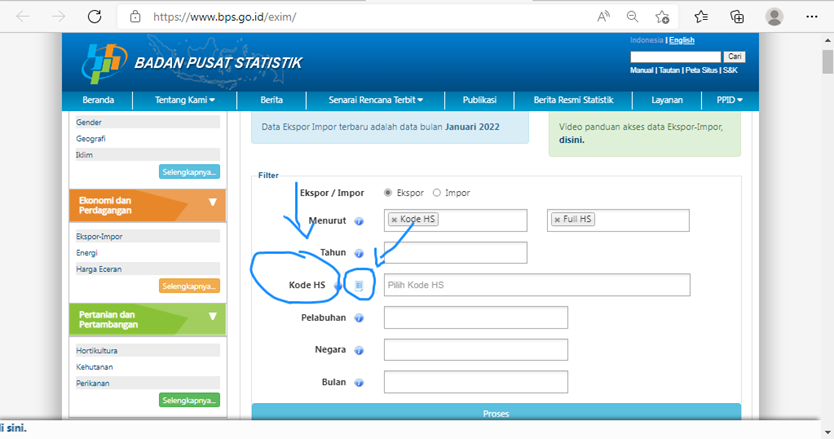Viewport: 834px width, 439px height.
Task: Expand the Tentang Kami menu
Action: coord(185,100)
